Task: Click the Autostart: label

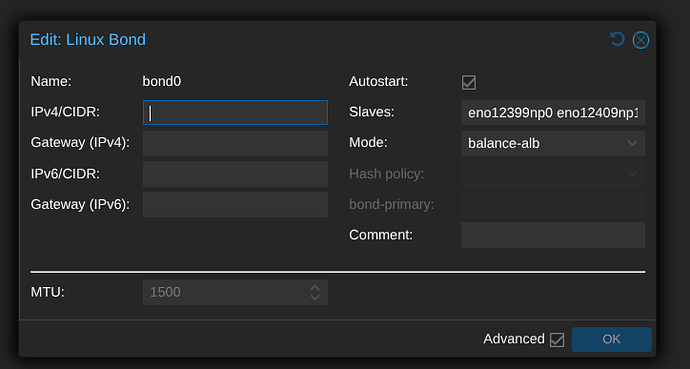Action: (x=378, y=82)
